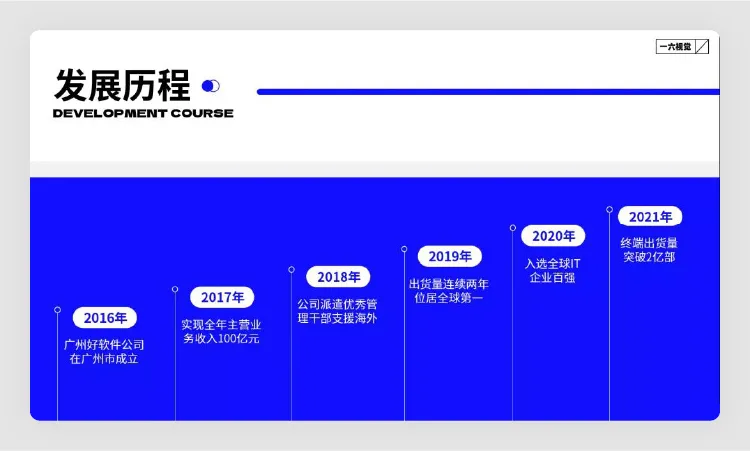Viewport: 750px width, 451px height.
Task: Click the overlapping blue circles icon beside the title
Action: click(x=210, y=86)
